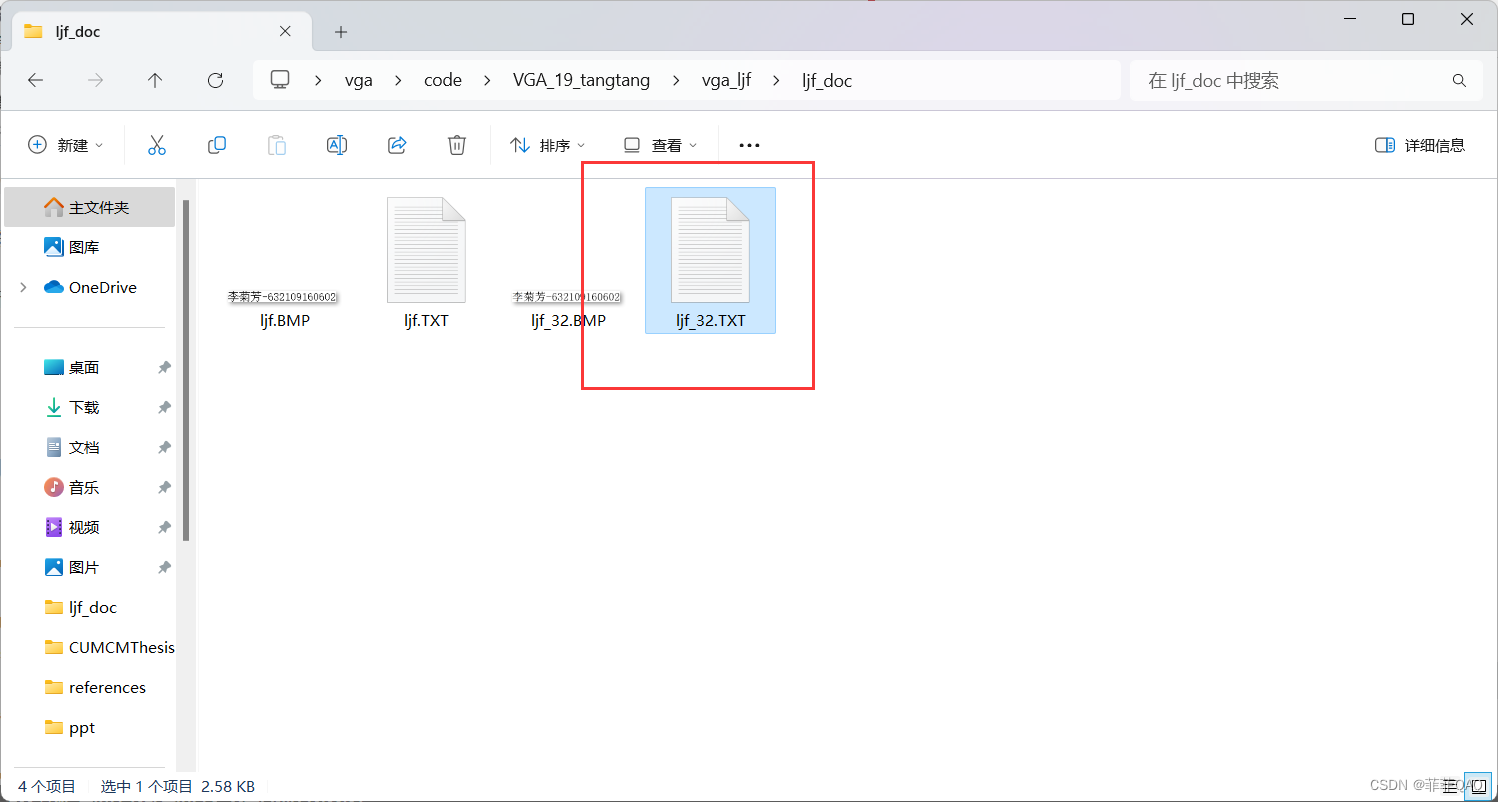
Task: Navigate to vga_ljf in breadcrumb
Action: pos(726,81)
